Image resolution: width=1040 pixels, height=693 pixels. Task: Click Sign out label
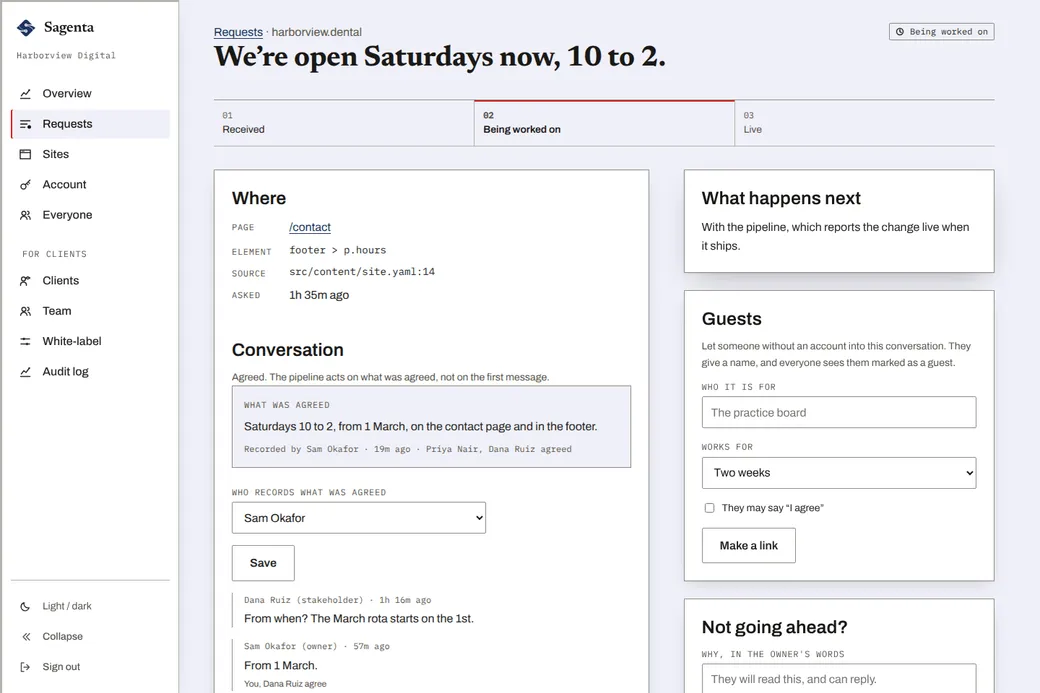pyautogui.click(x=61, y=667)
